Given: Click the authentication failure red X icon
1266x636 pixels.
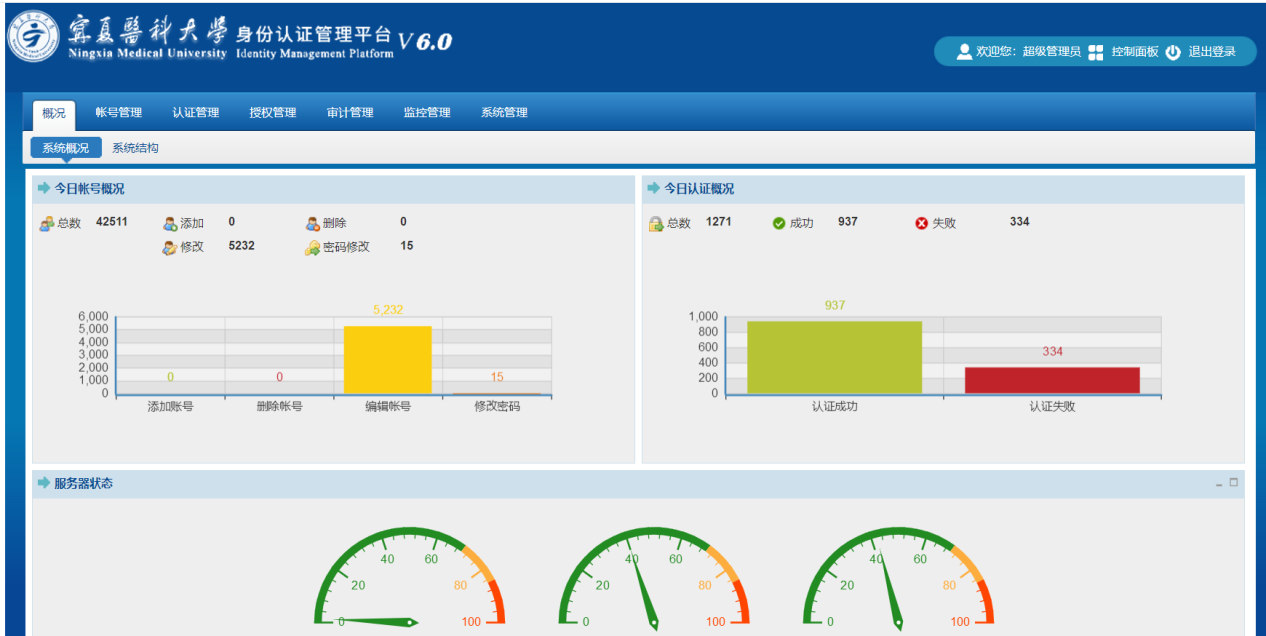Looking at the screenshot, I should coord(921,223).
